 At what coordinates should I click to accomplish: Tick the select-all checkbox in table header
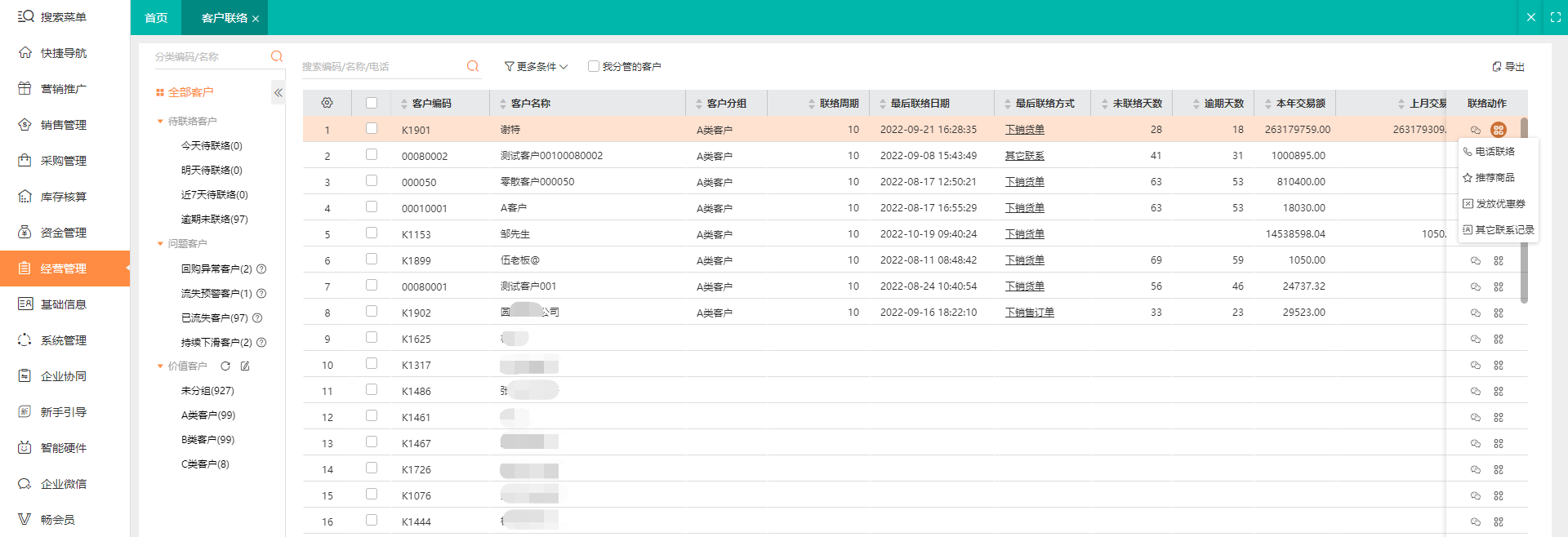(372, 103)
